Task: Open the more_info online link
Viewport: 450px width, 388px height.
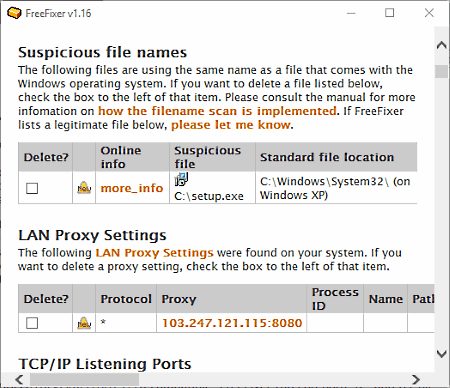Action: pos(132,188)
